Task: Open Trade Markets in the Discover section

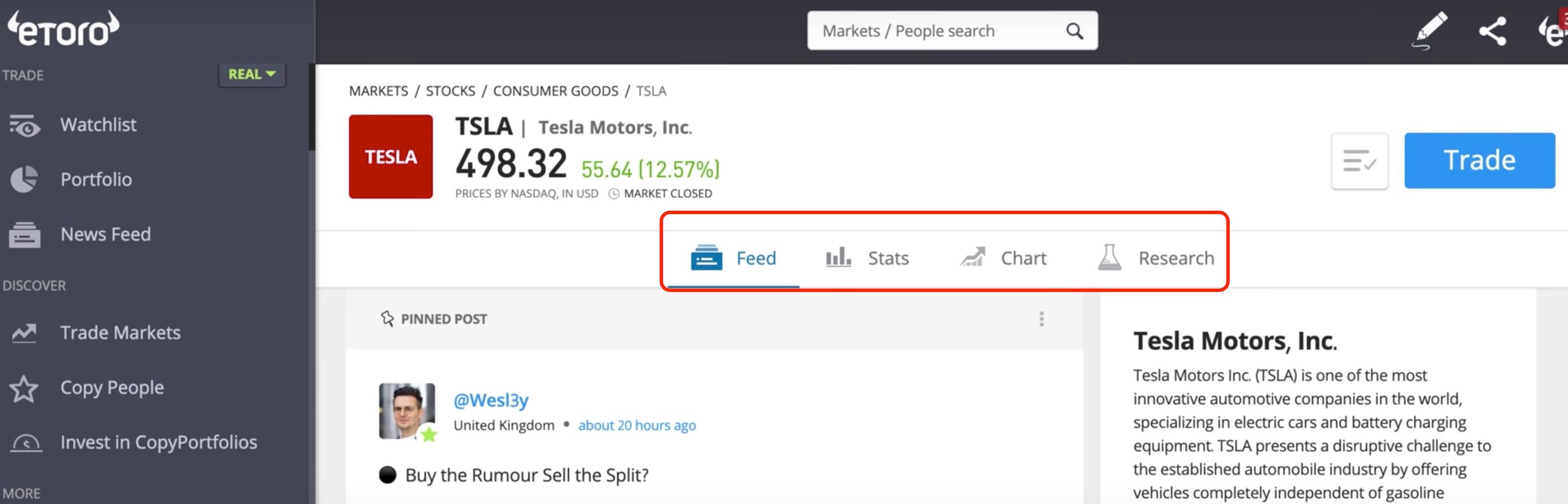Action: click(120, 333)
